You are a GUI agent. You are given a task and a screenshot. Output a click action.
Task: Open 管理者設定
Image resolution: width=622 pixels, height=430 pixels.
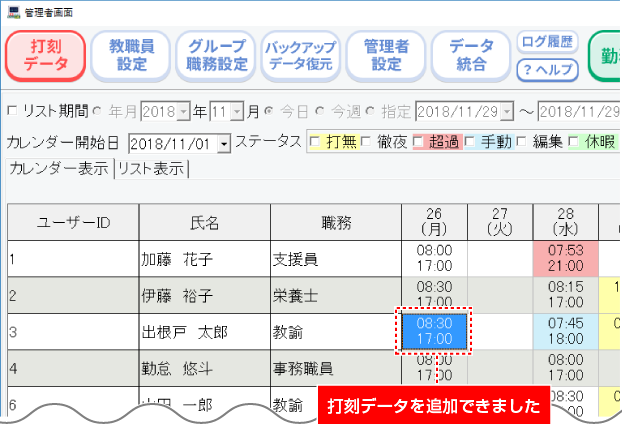pyautogui.click(x=385, y=56)
